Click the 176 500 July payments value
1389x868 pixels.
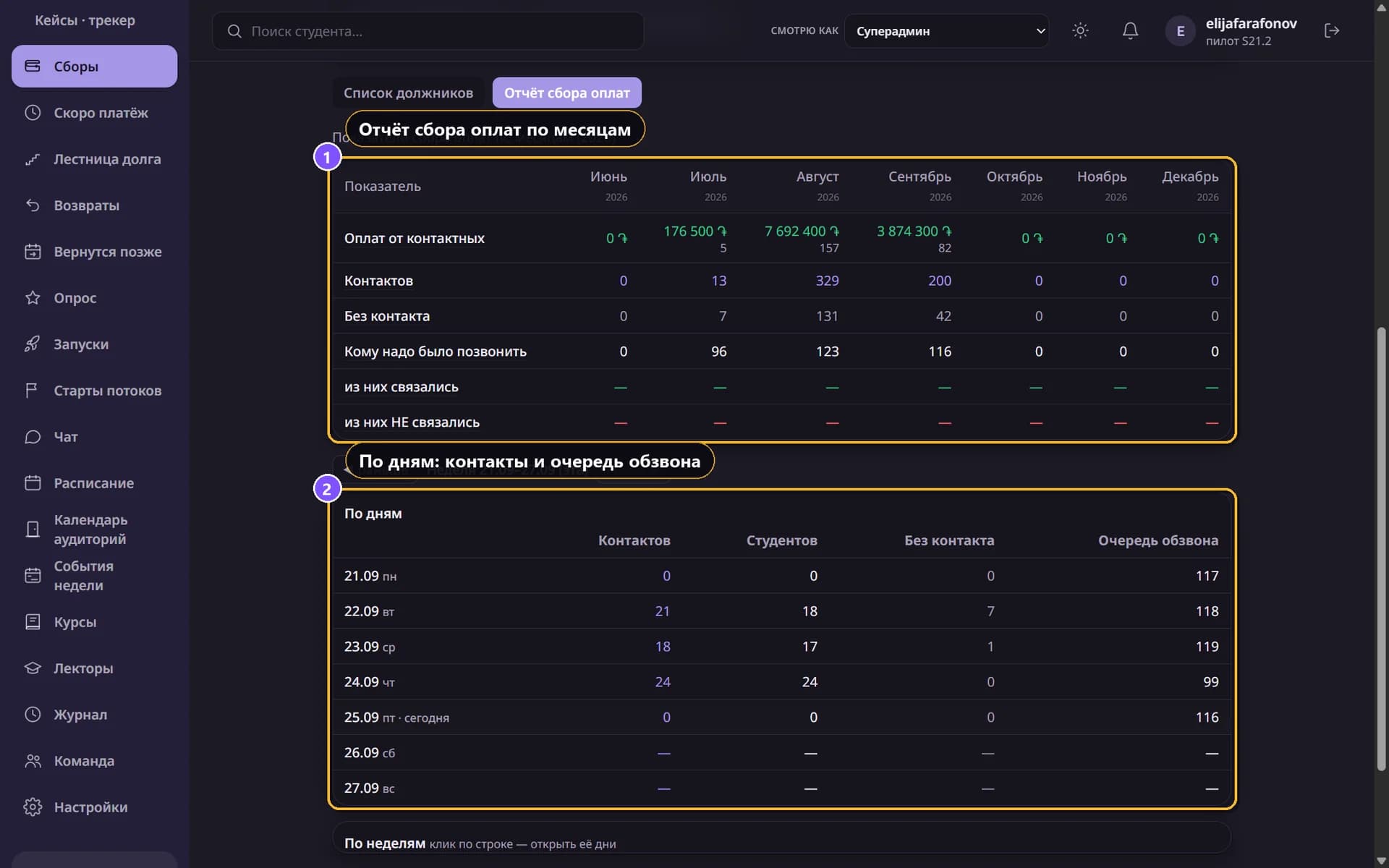coord(695,231)
